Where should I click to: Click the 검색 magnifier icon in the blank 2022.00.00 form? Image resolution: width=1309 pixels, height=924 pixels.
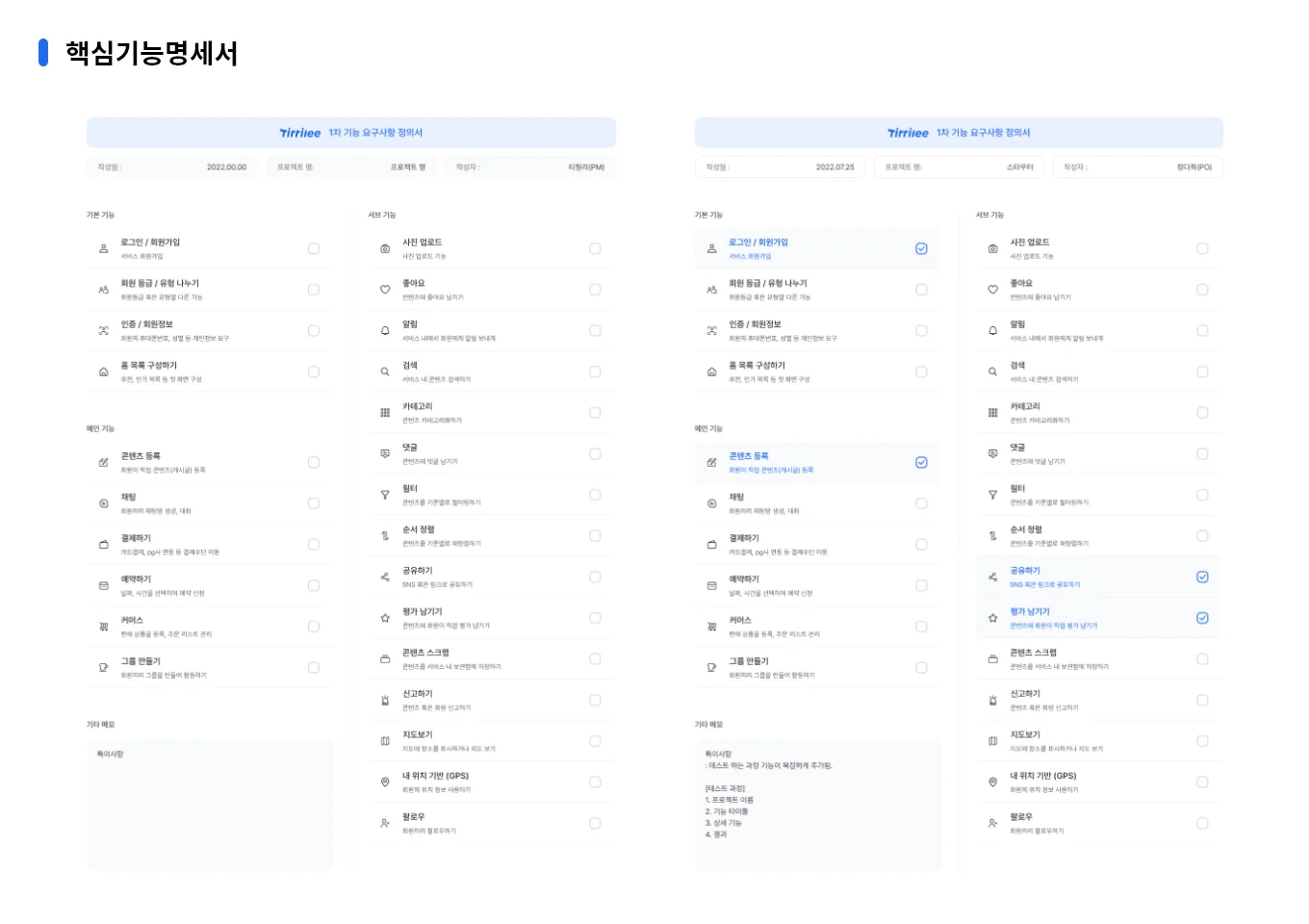(x=385, y=372)
